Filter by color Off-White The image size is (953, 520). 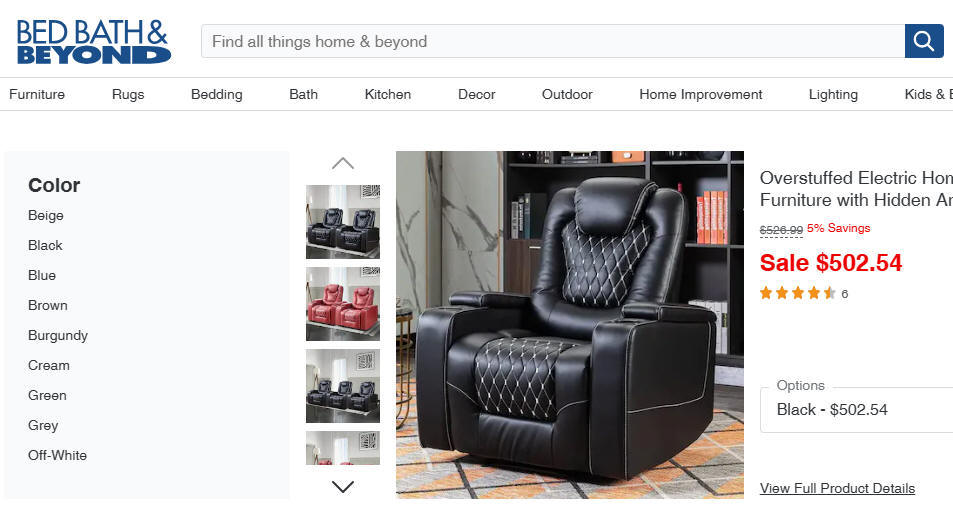(x=57, y=455)
